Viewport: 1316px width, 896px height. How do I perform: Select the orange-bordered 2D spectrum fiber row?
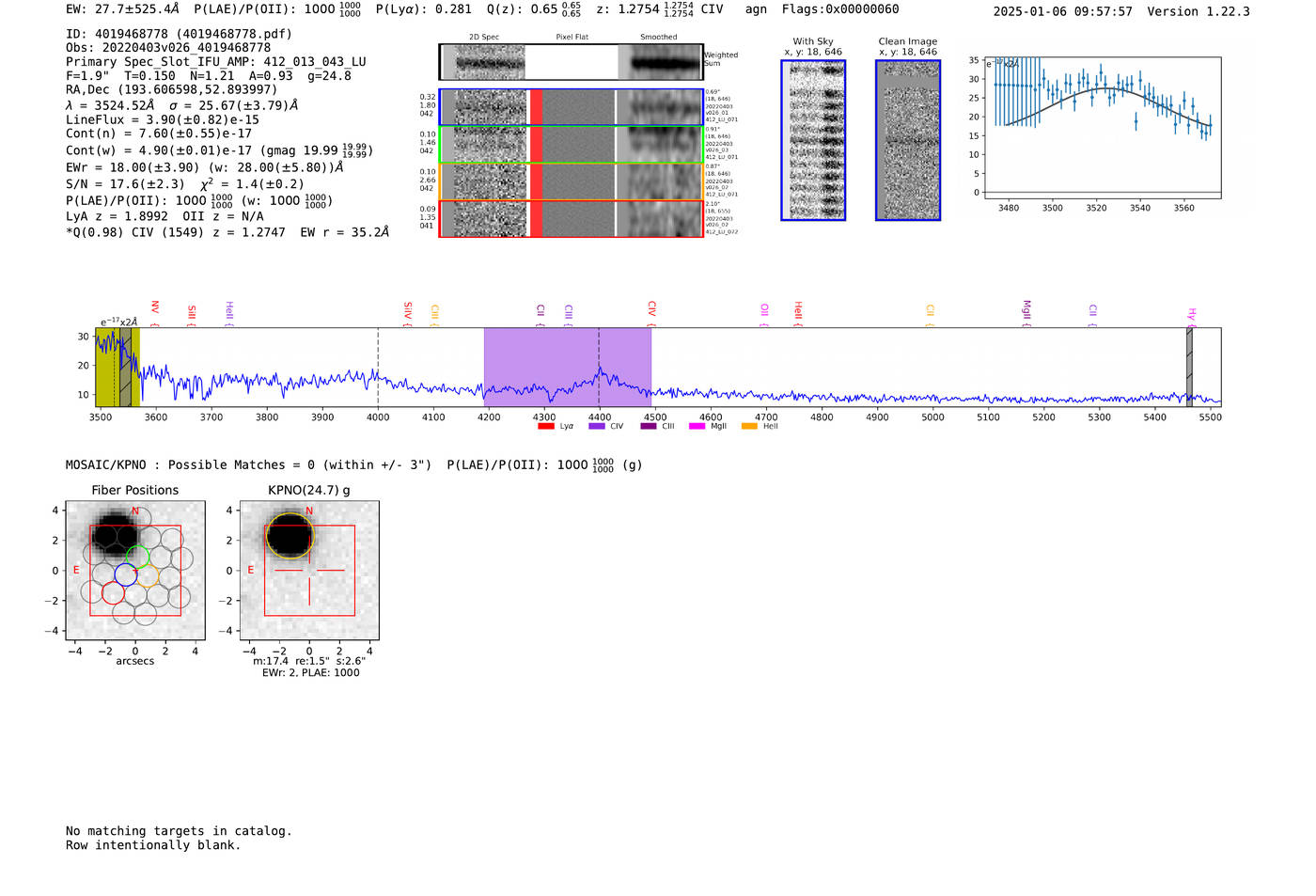571,181
